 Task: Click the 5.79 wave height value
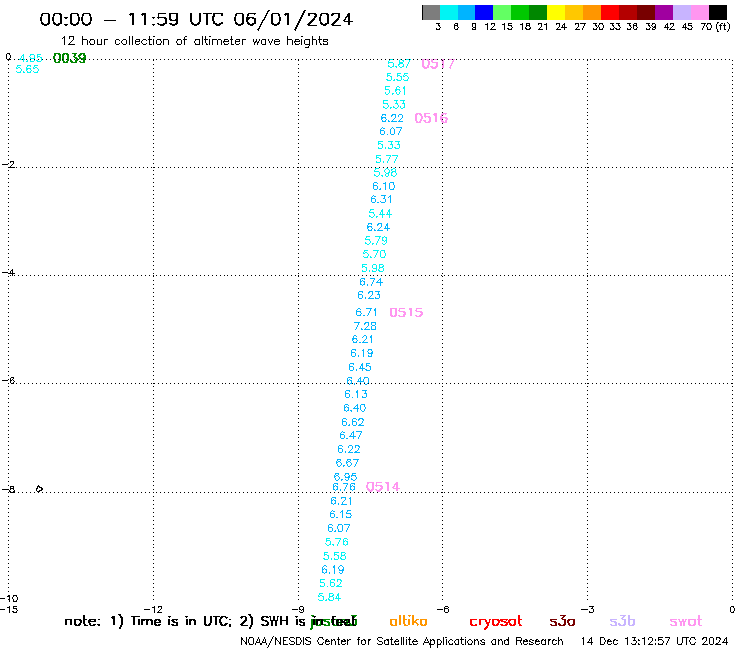pyautogui.click(x=376, y=241)
